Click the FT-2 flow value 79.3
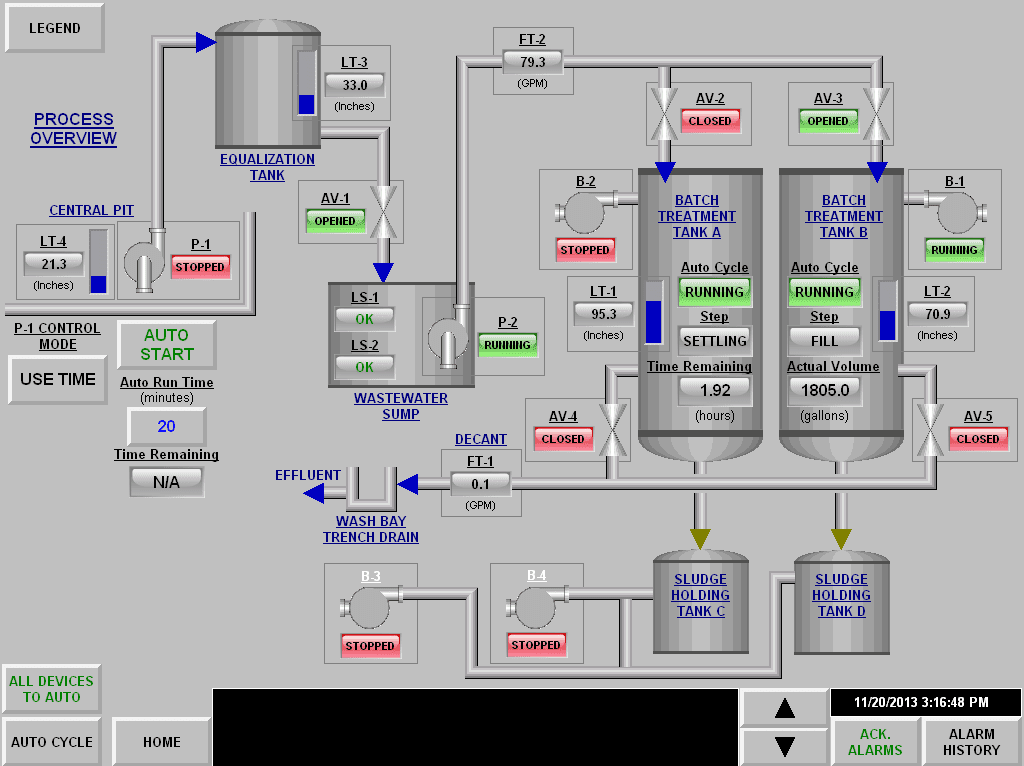Viewport: 1024px width, 766px height. [x=533, y=62]
